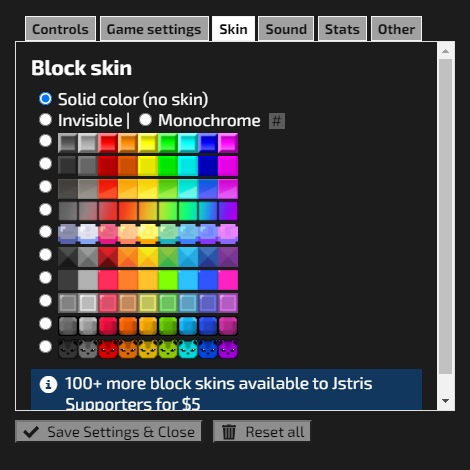This screenshot has height=470, width=470.
Task: Go to the Stats tab
Action: pyautogui.click(x=342, y=29)
